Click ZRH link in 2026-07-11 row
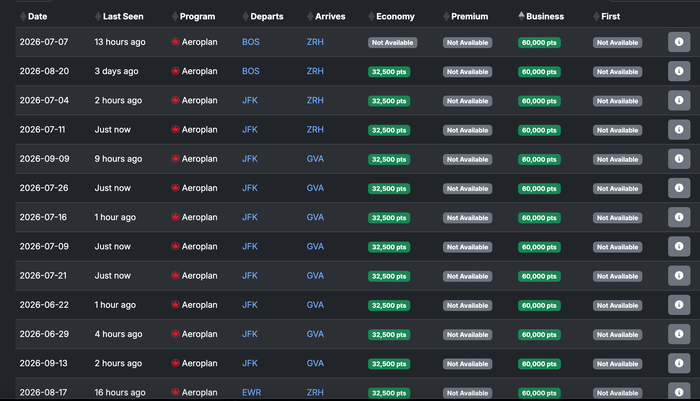The height and width of the screenshot is (401, 700). pos(315,129)
